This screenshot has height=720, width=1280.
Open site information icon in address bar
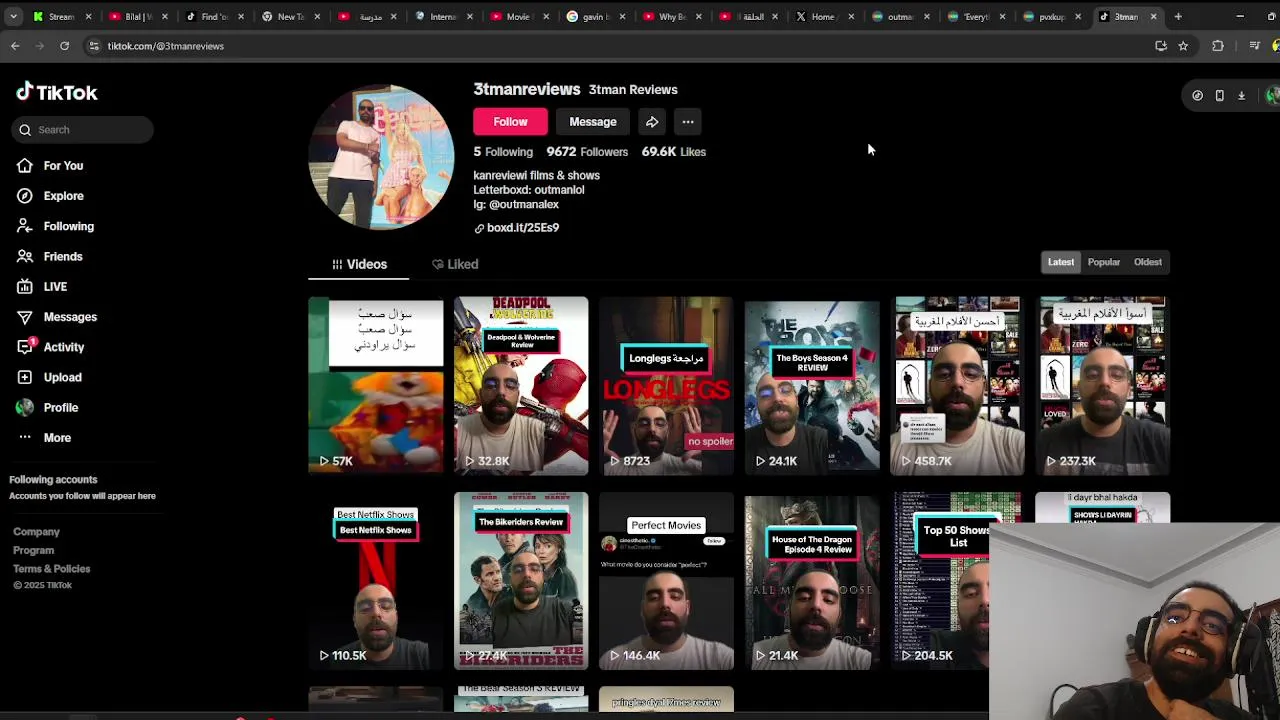(x=94, y=46)
